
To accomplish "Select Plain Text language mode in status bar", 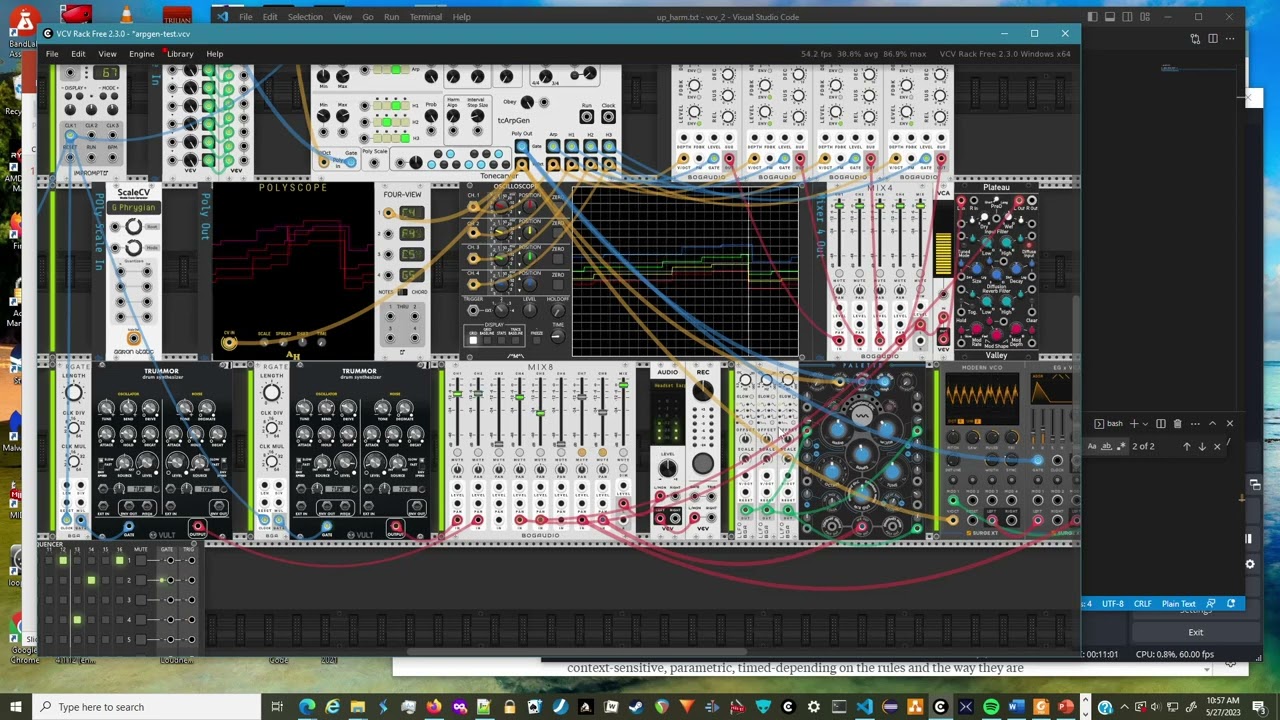I will tap(1178, 604).
